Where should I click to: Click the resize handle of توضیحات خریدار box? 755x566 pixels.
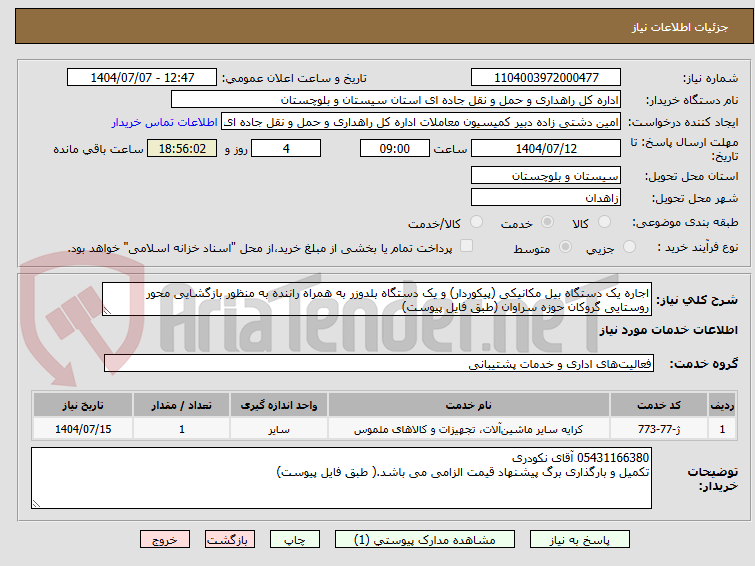(x=36, y=503)
